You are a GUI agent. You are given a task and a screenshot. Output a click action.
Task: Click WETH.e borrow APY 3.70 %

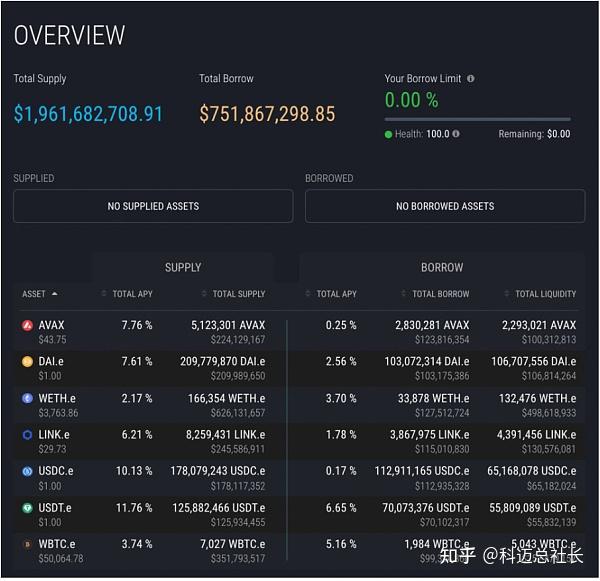(341, 398)
